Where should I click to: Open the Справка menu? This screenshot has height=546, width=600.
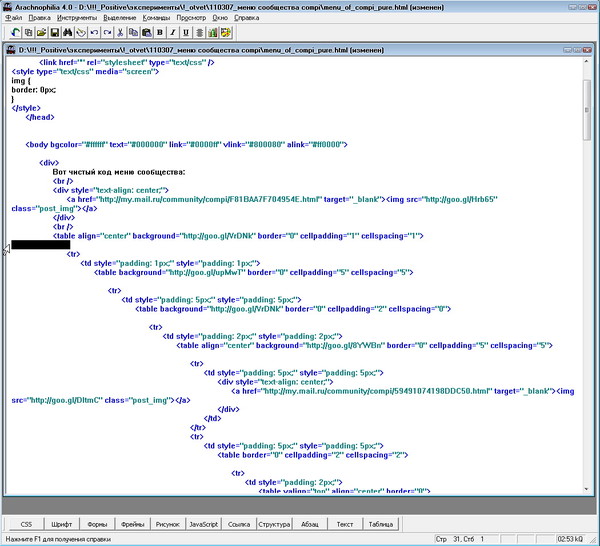(x=246, y=18)
